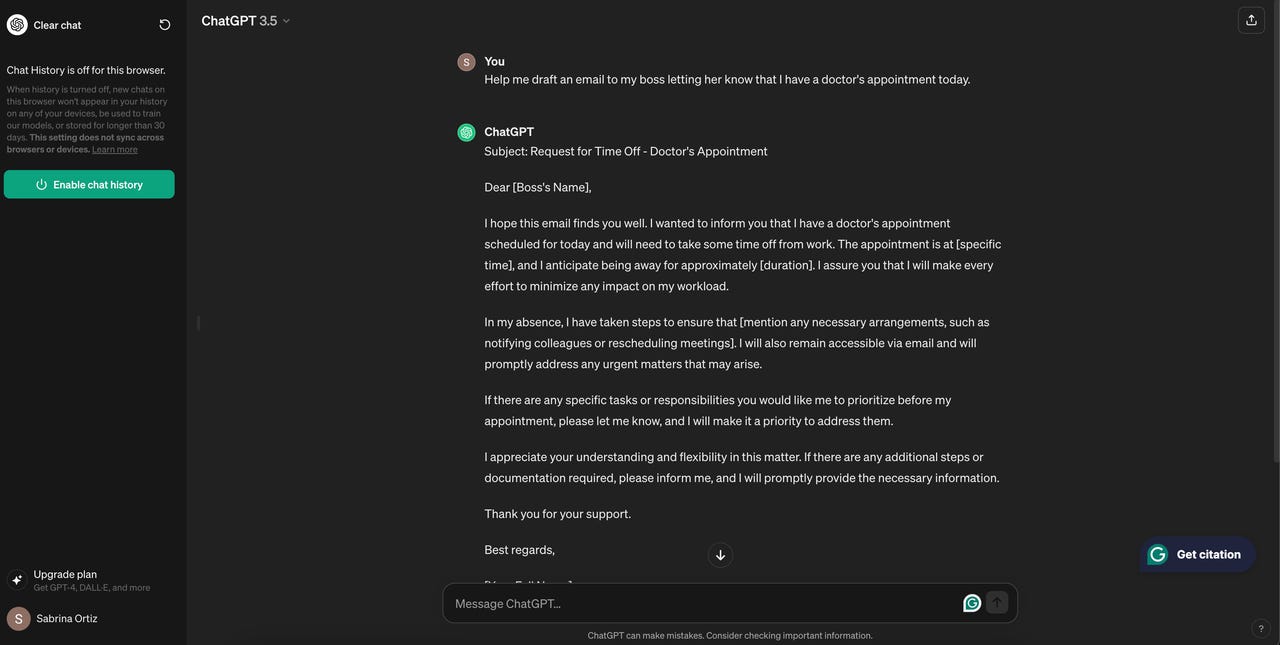Screen dimensions: 1280x645
Task: Focus the Message ChatGPT input field
Action: point(700,603)
